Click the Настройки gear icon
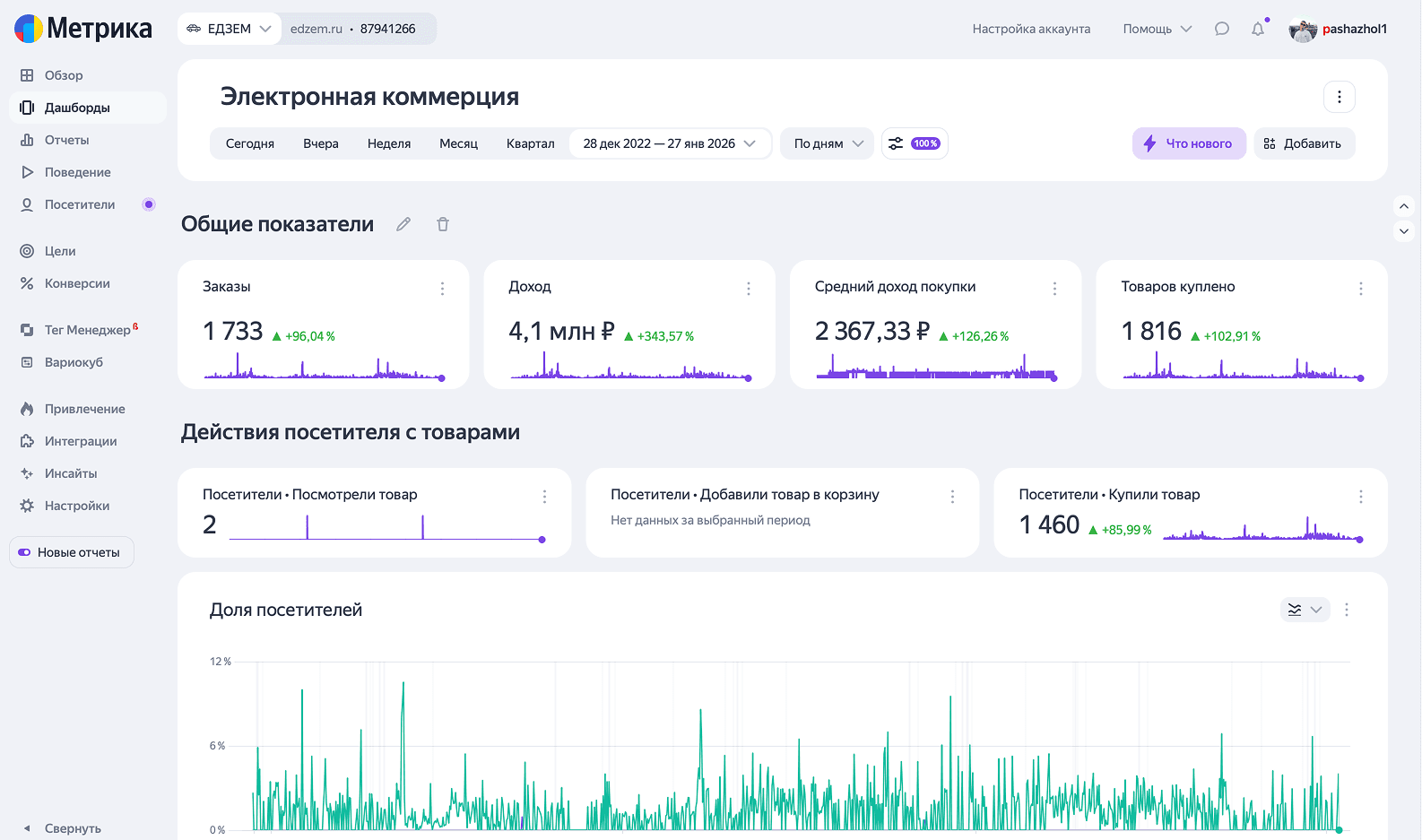Image resolution: width=1422 pixels, height=840 pixels. point(27,506)
